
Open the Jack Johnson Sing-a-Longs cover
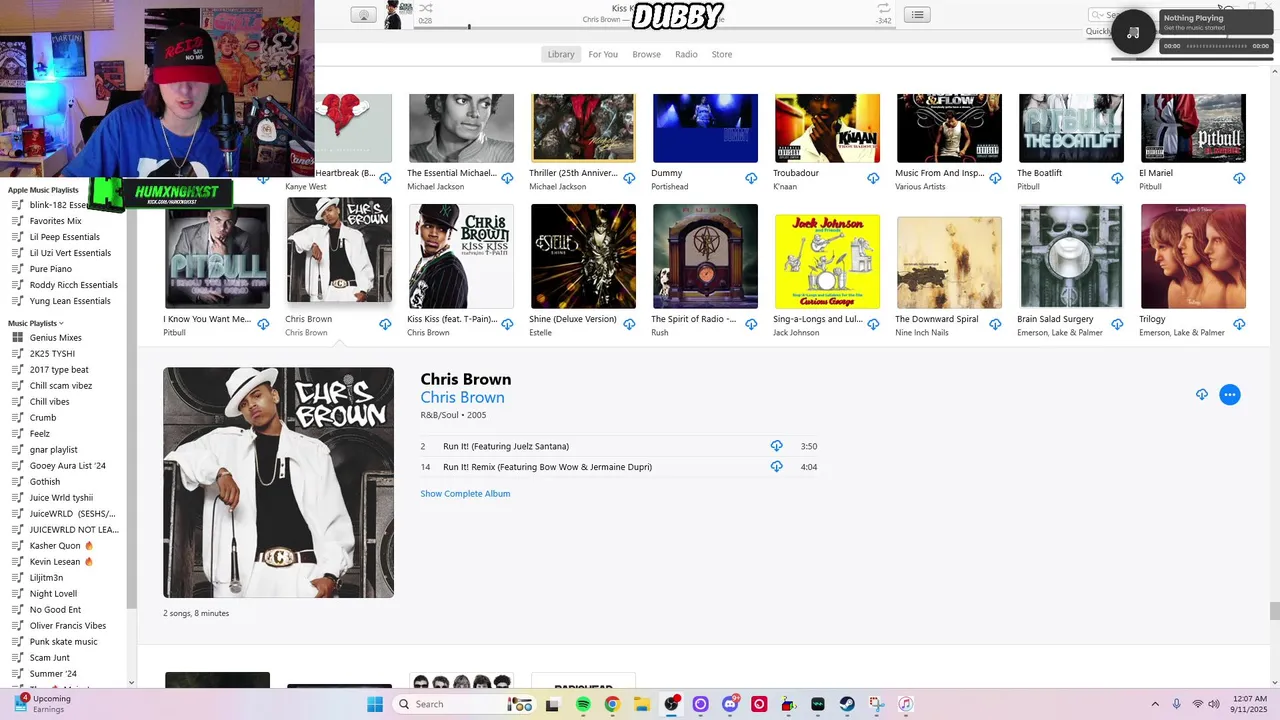coord(827,261)
